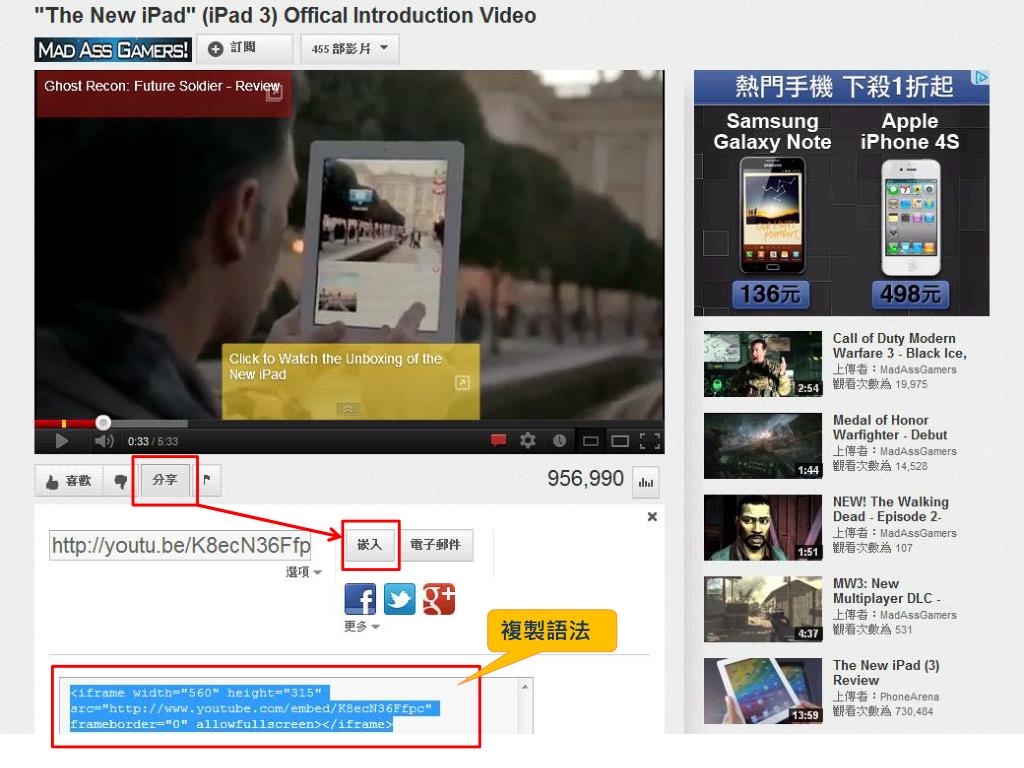Switch to small player size
Viewport: 1024px width, 768px height.
(590, 441)
